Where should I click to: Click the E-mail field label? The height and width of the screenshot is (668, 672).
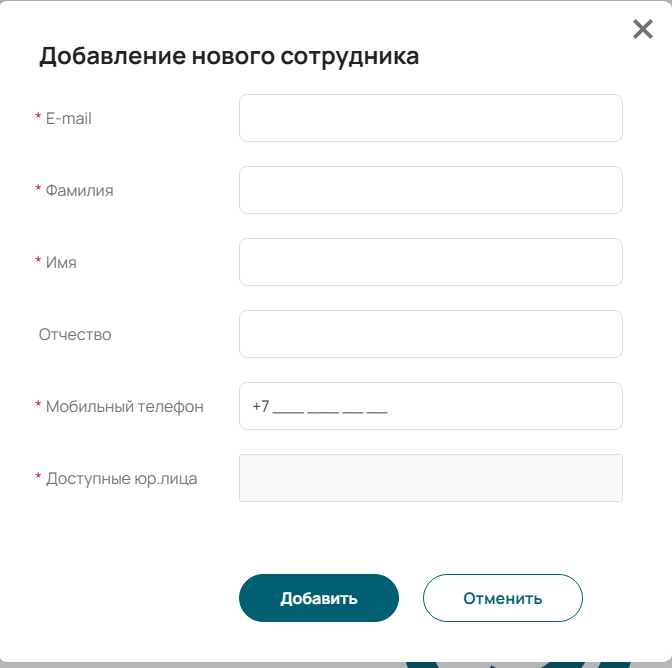69,118
